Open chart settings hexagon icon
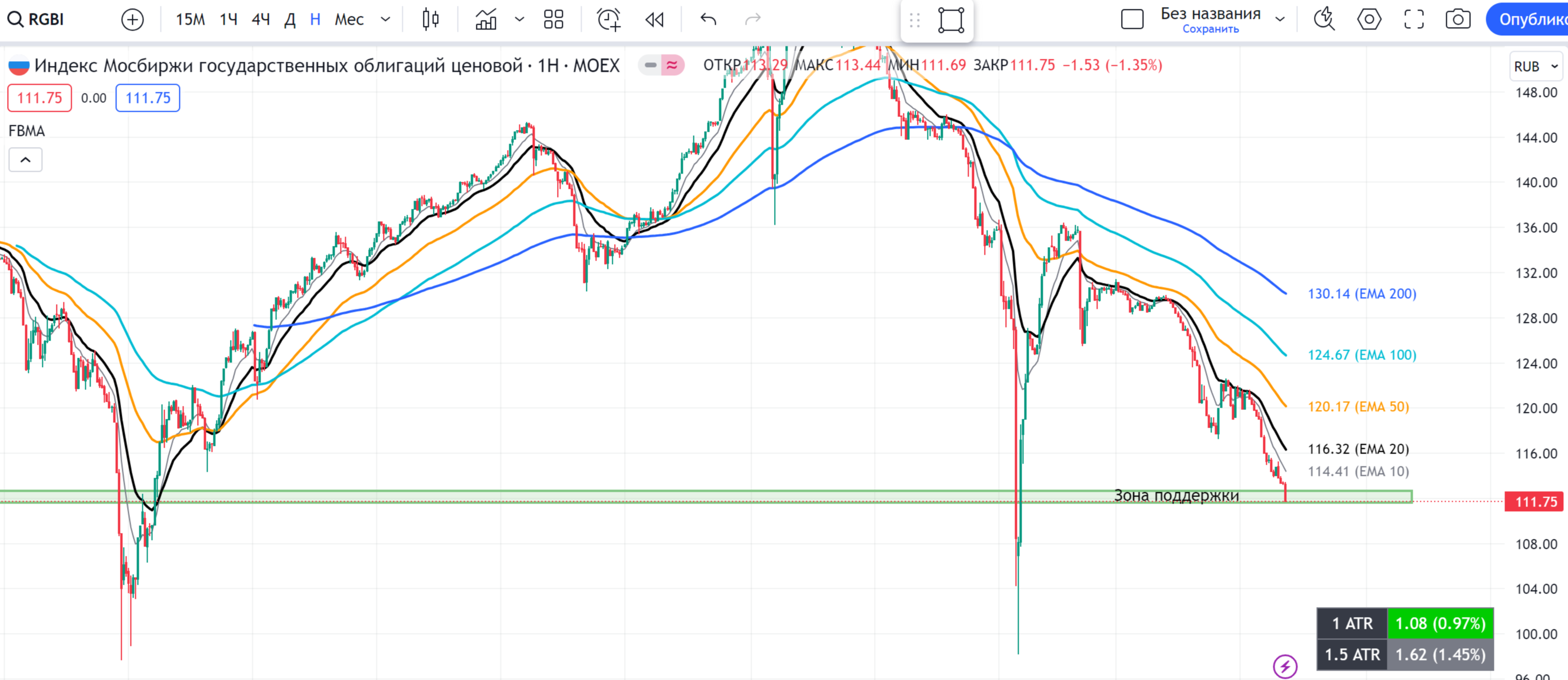The width and height of the screenshot is (1568, 680). pos(1369,19)
